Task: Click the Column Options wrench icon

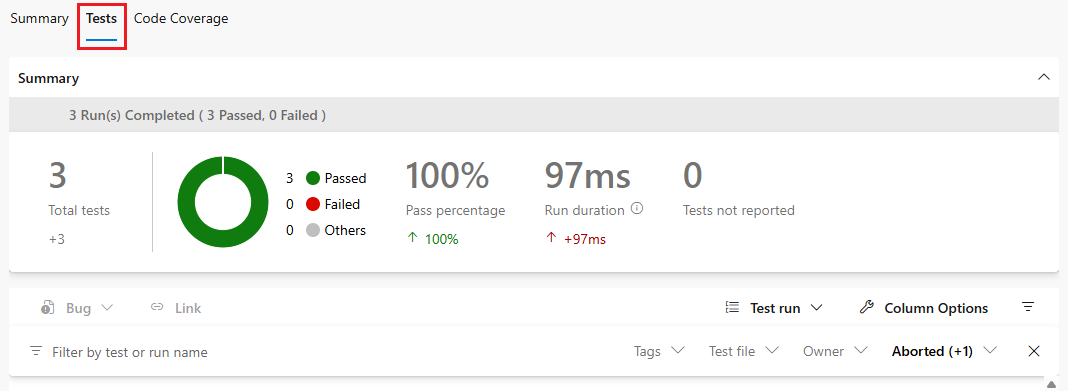Action: click(x=866, y=308)
